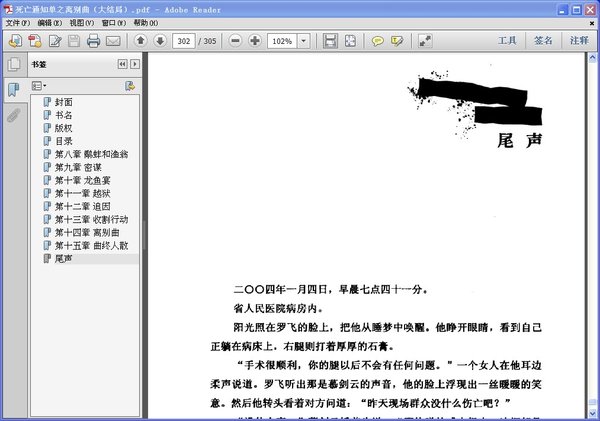600x421 pixels.
Task: Click the scrolling mode page-fit icon
Action: pos(330,41)
